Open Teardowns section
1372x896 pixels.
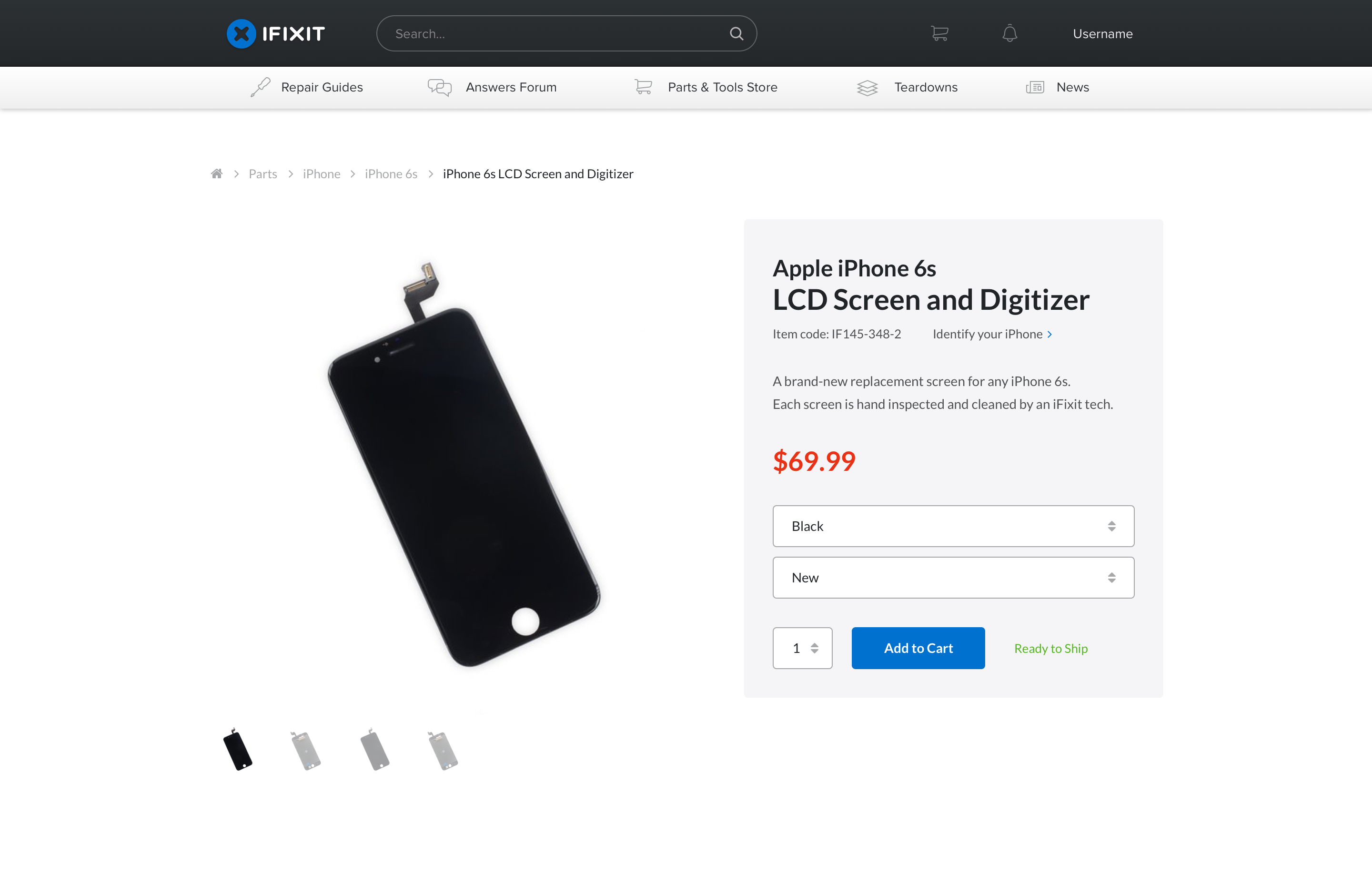click(926, 87)
